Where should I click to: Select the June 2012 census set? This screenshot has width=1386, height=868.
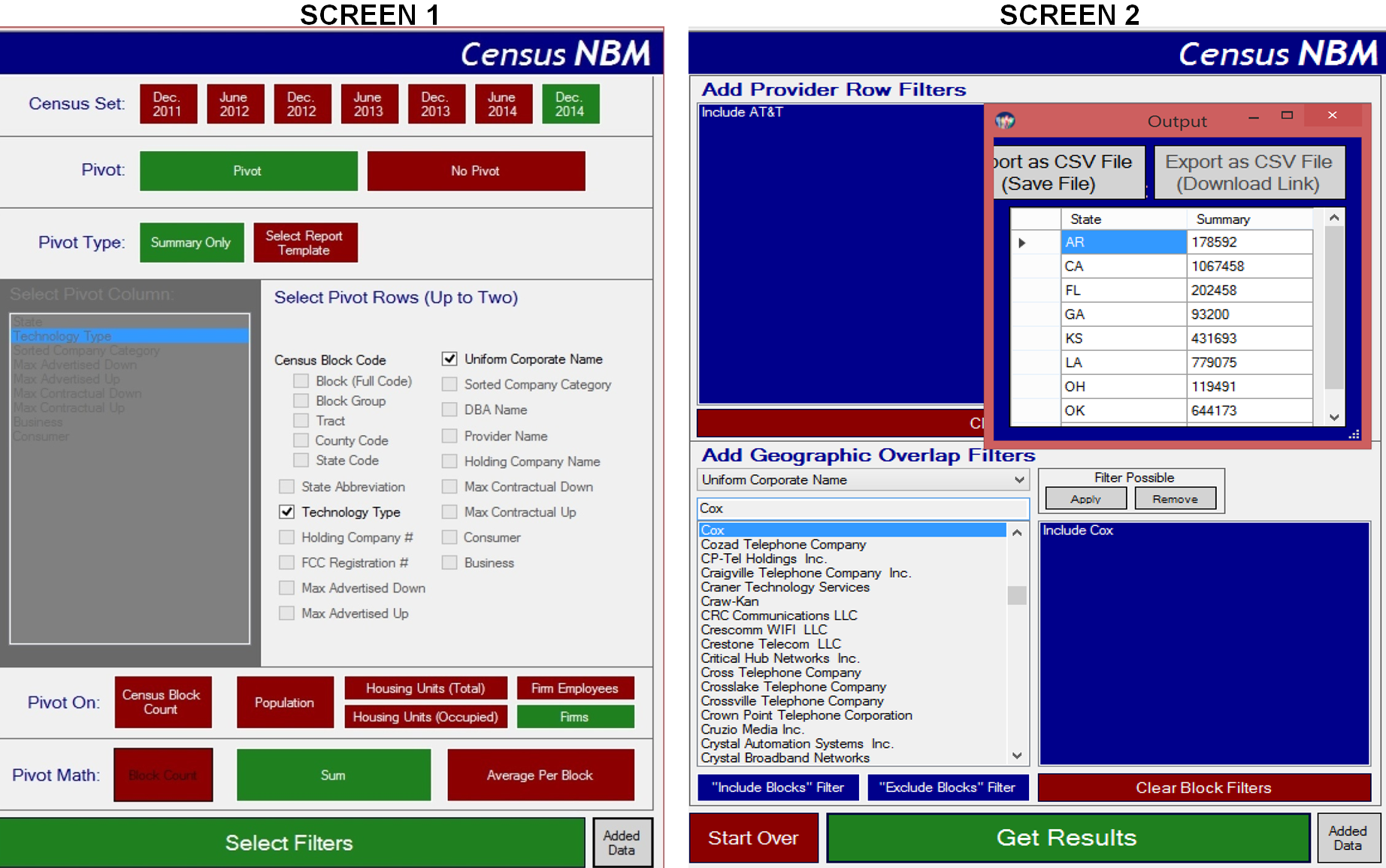235,104
